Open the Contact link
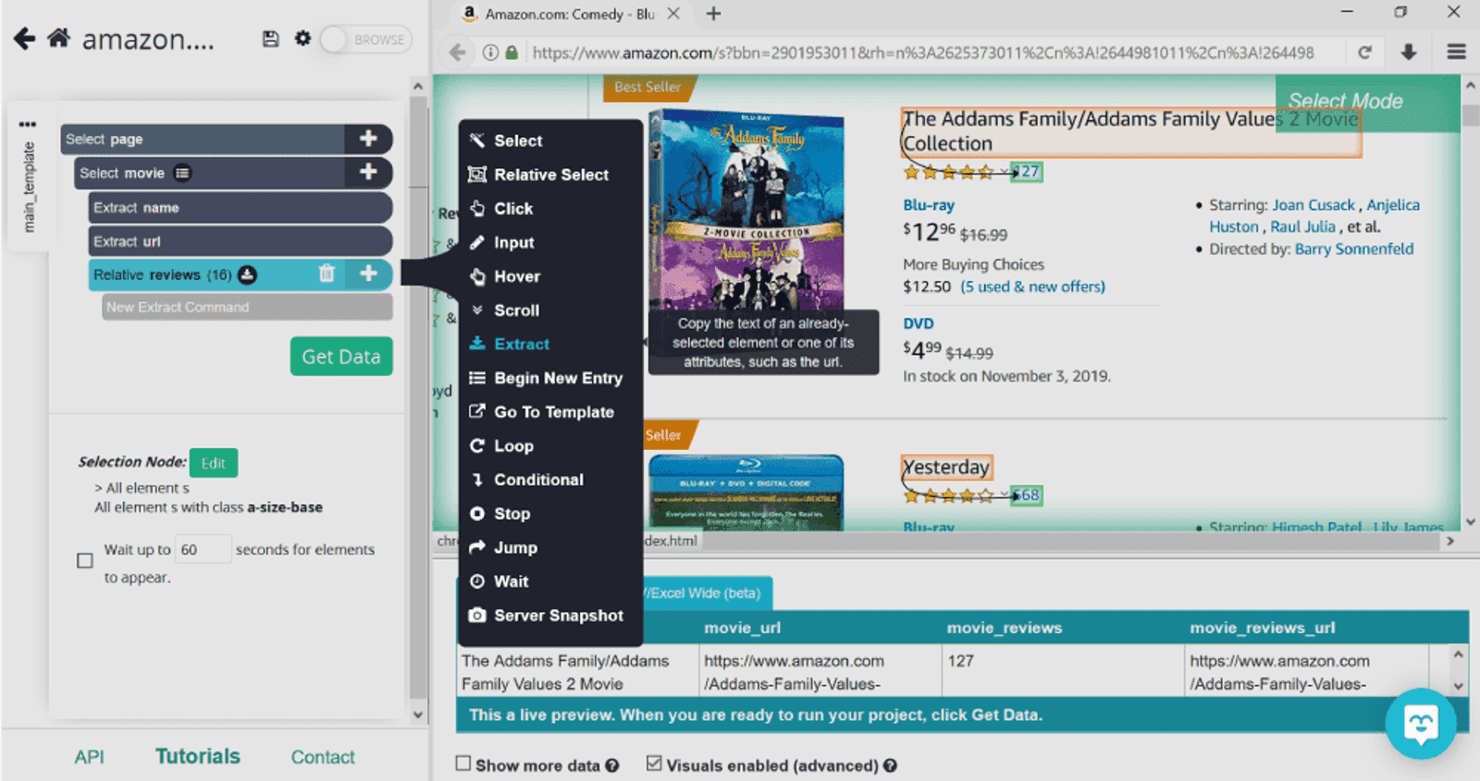1480x781 pixels. click(x=323, y=757)
